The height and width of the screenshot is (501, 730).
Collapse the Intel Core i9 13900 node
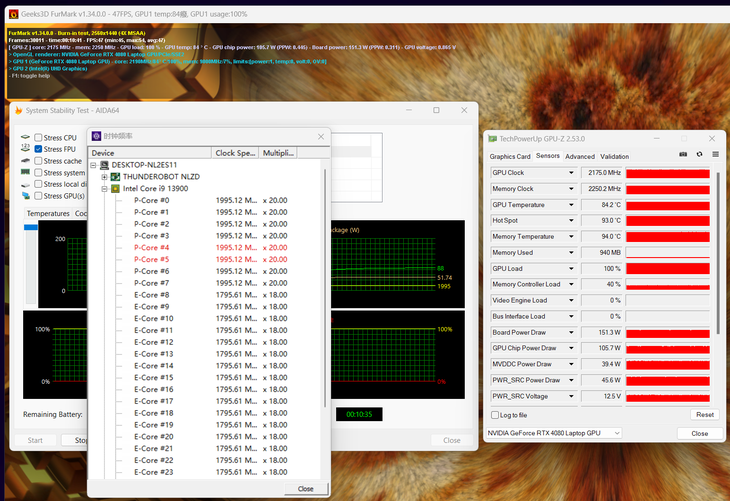click(104, 189)
